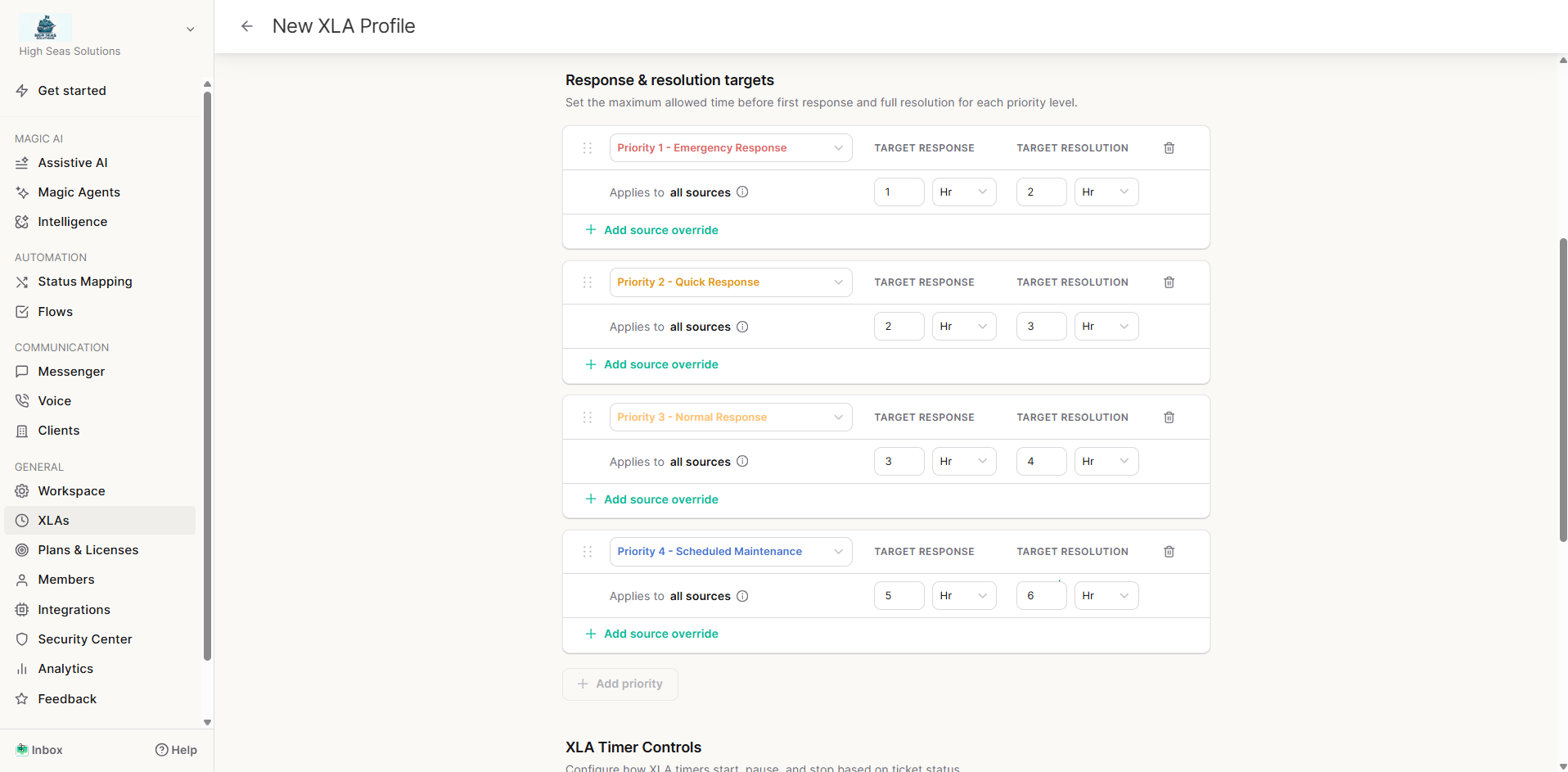
Task: Add source override under Priority 4
Action: click(x=652, y=634)
